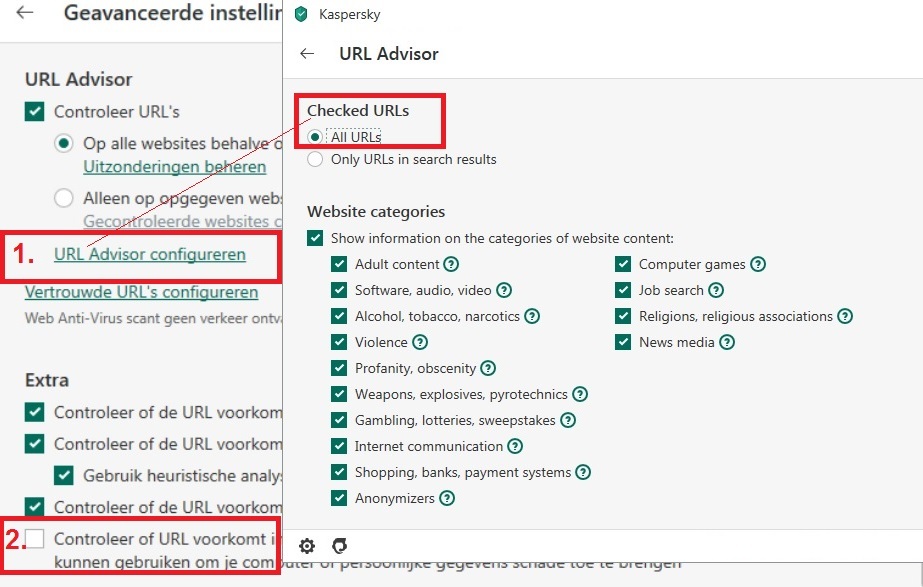Open help icon next to Anonymizers
This screenshot has height=587, width=923.
pos(447,498)
